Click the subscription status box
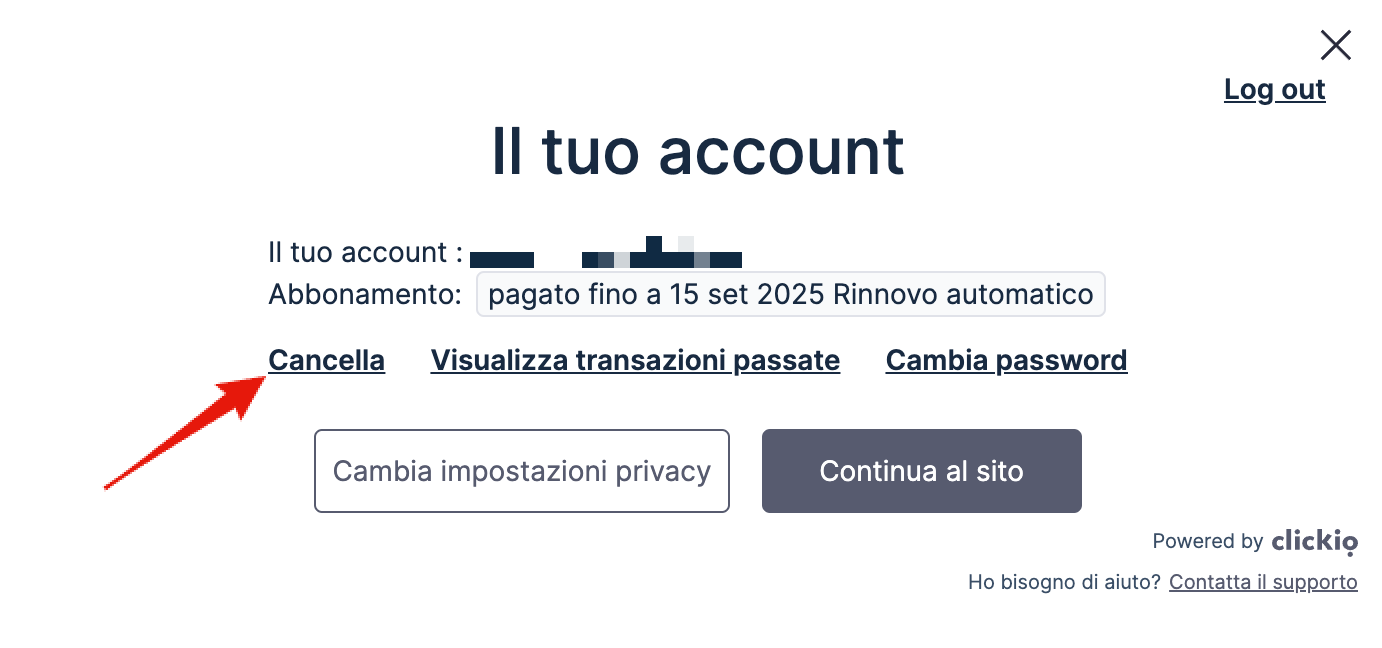The width and height of the screenshot is (1382, 648). pyautogui.click(x=791, y=295)
